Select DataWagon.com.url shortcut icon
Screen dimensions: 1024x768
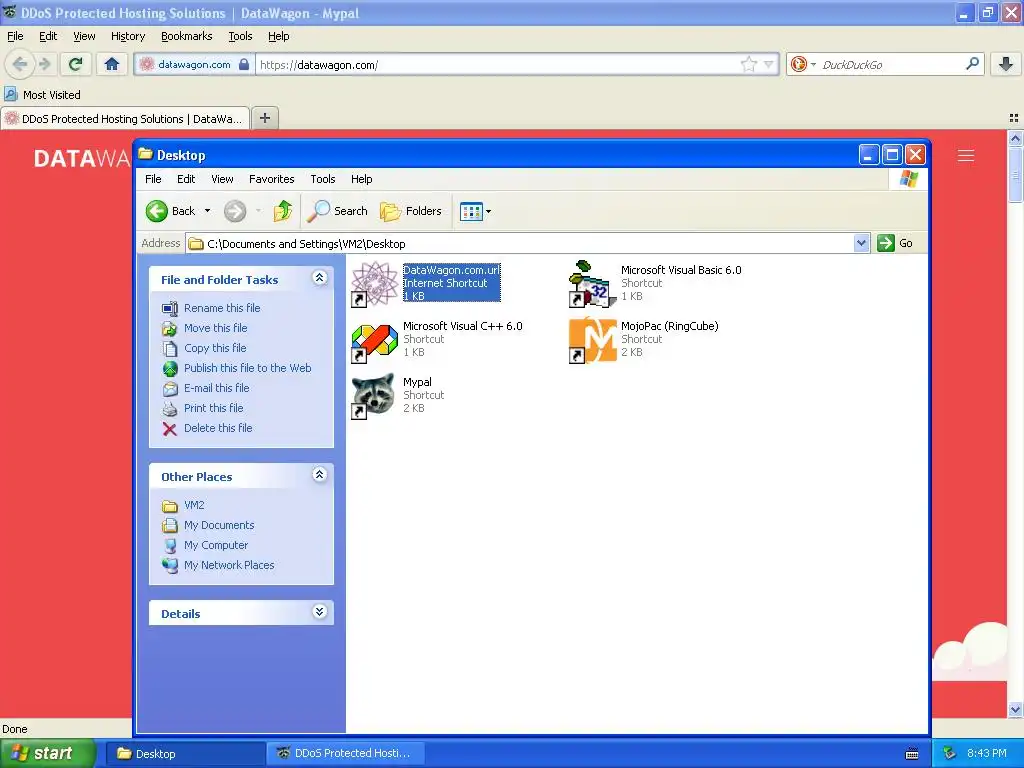point(374,283)
